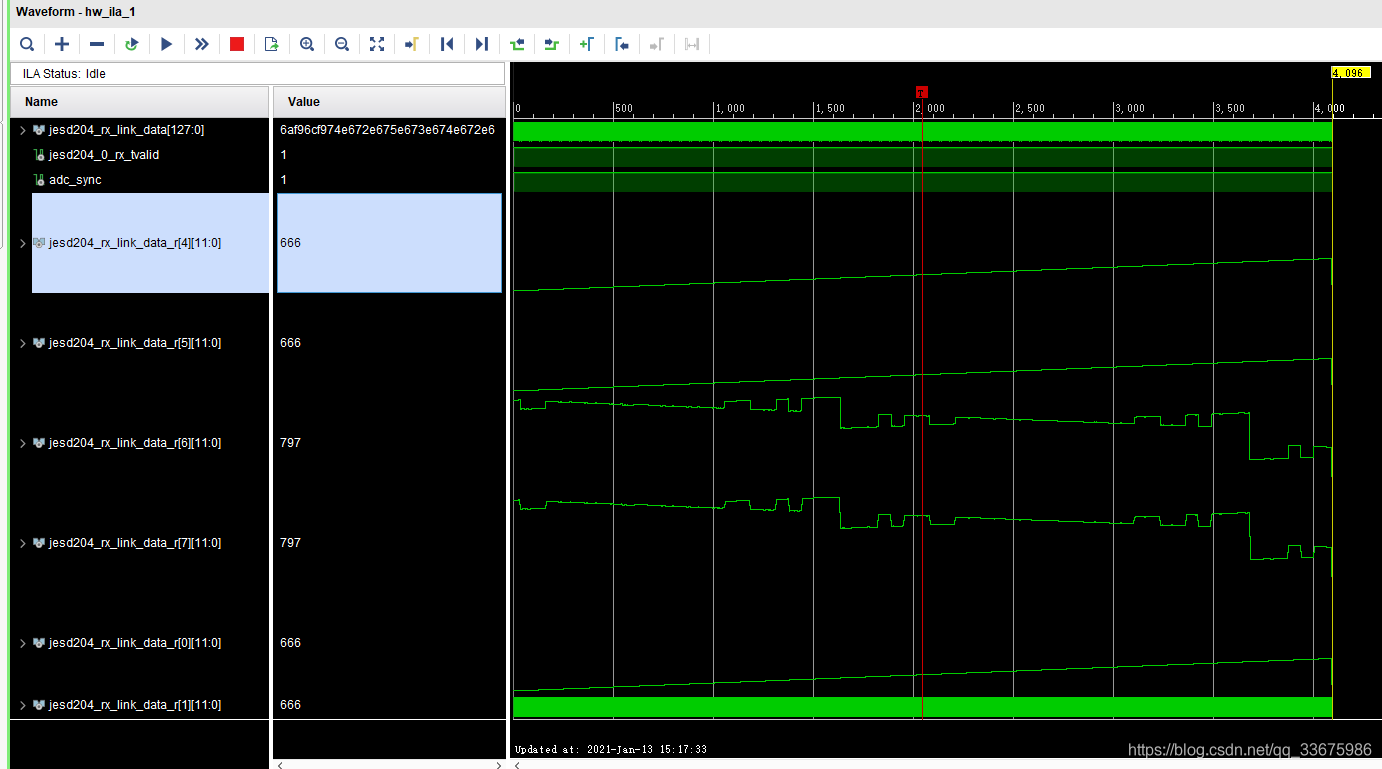
Task: Click the 2,000 tick on time ruler
Action: (930, 108)
